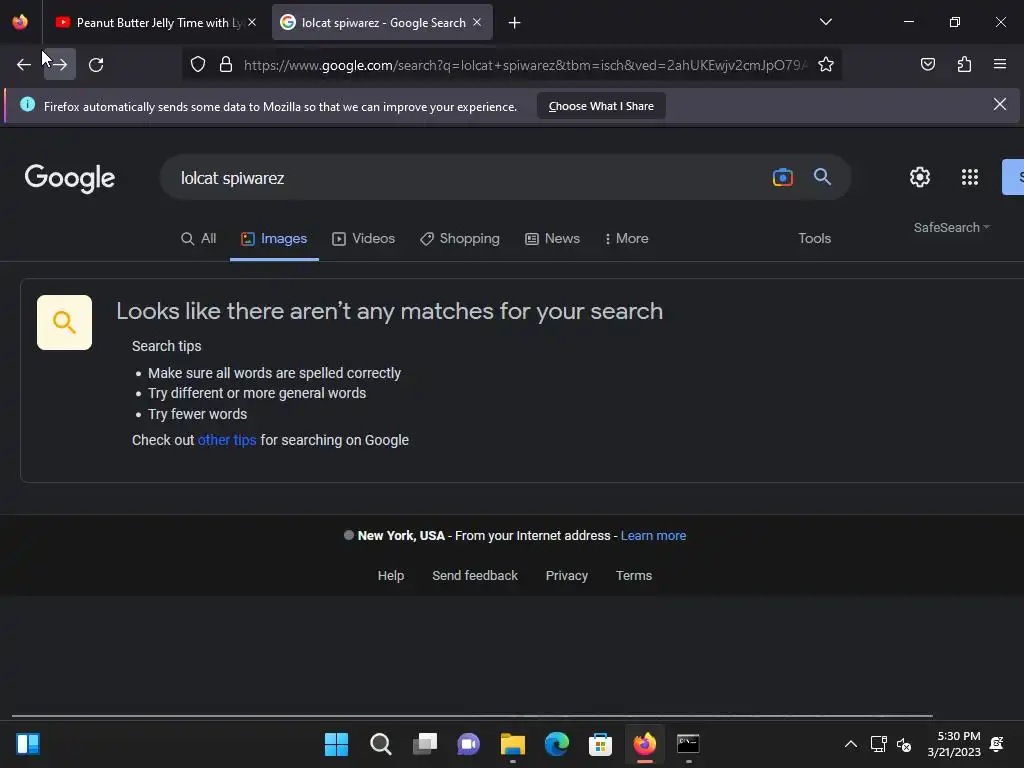The width and height of the screenshot is (1024, 768).
Task: Bookmark this page with star icon
Action: coord(825,65)
